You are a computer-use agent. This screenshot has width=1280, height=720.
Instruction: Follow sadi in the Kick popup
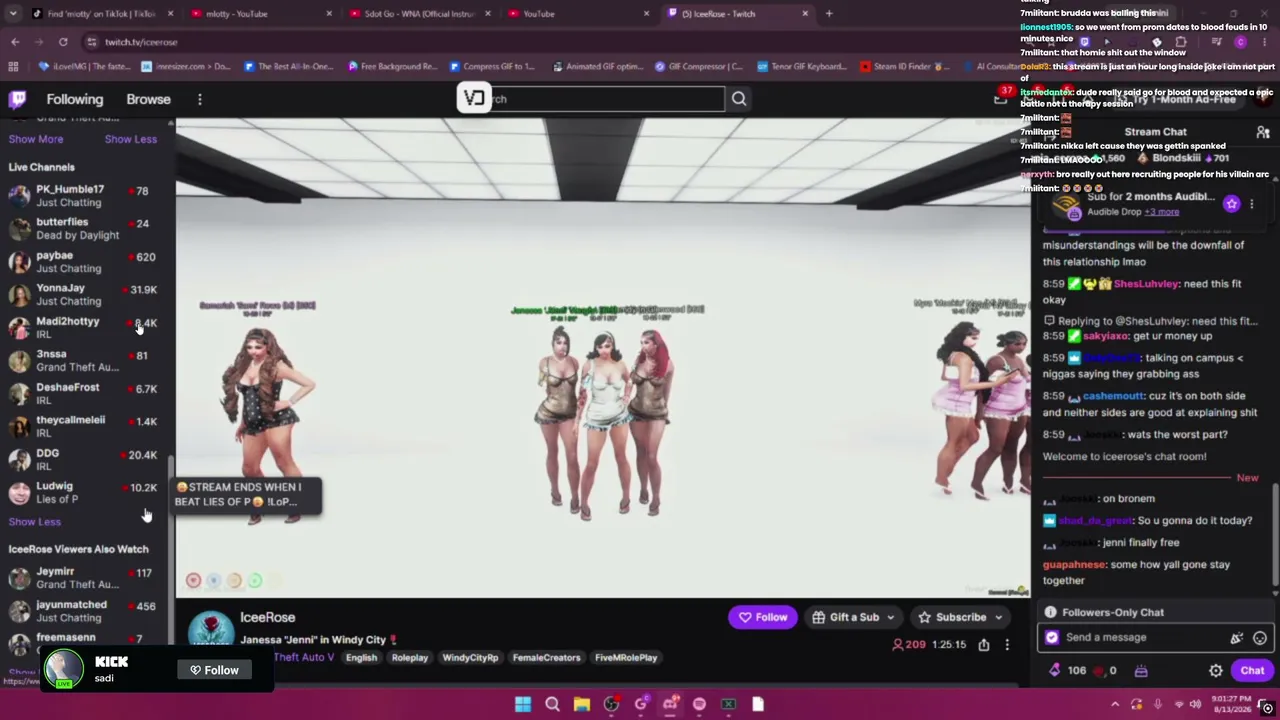[x=214, y=671]
